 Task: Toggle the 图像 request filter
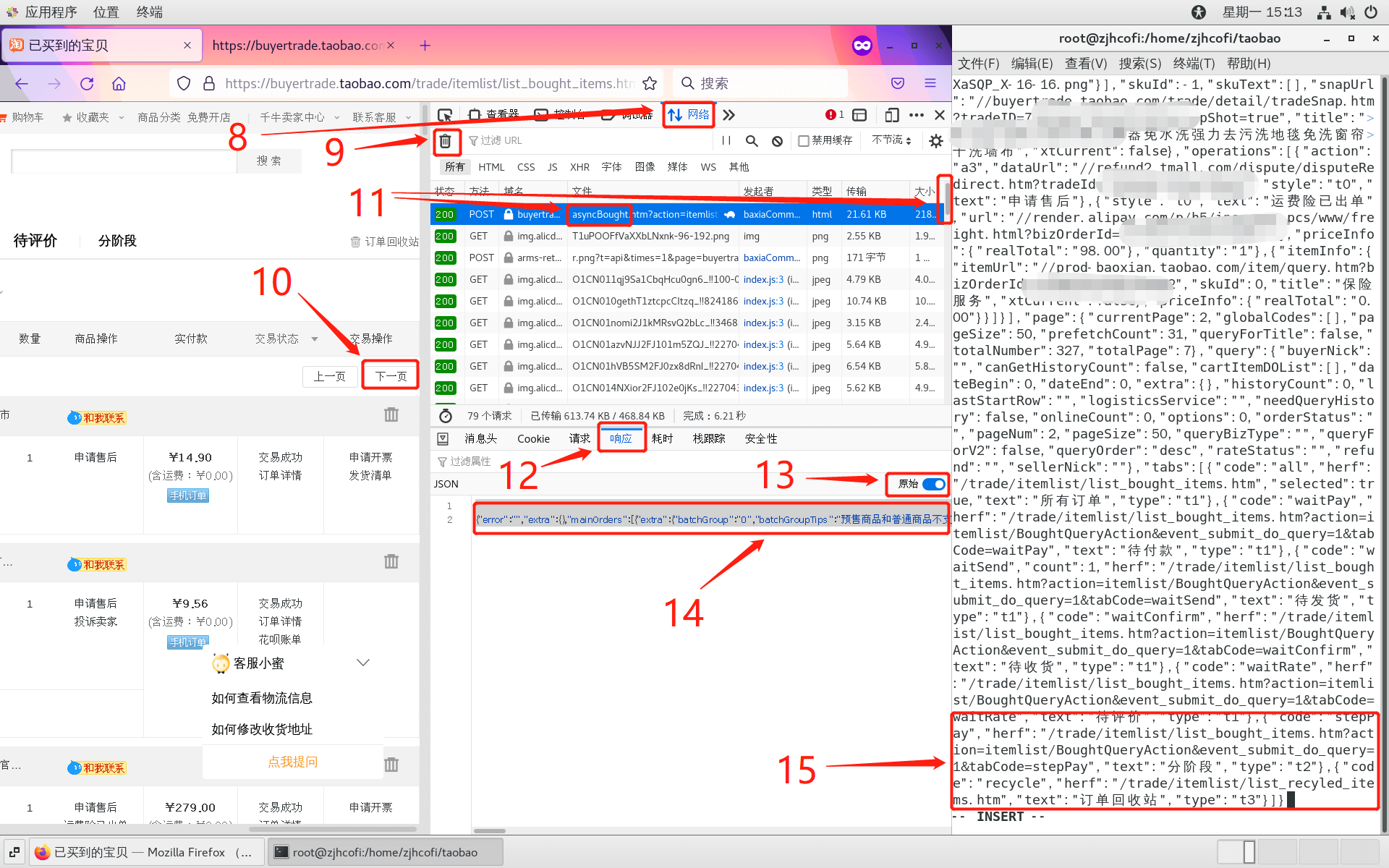[x=645, y=167]
